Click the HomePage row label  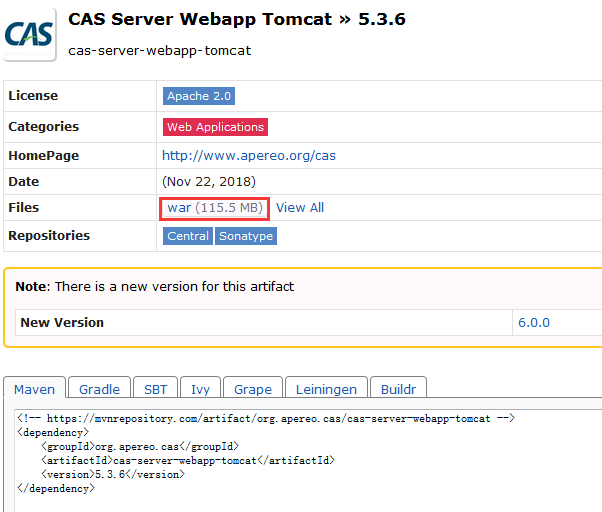tap(43, 155)
